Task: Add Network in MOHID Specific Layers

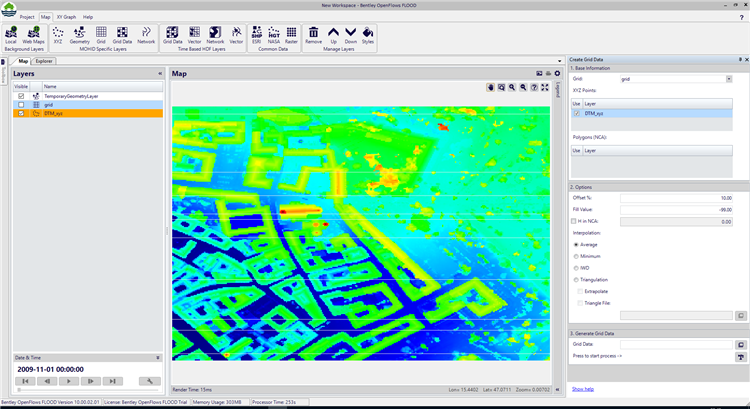Action: pos(146,35)
